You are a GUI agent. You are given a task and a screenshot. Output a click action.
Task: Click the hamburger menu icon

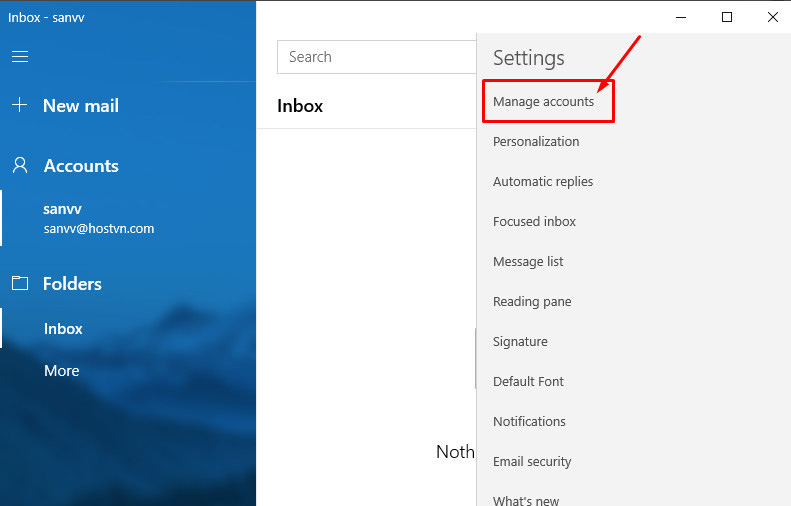coord(19,57)
